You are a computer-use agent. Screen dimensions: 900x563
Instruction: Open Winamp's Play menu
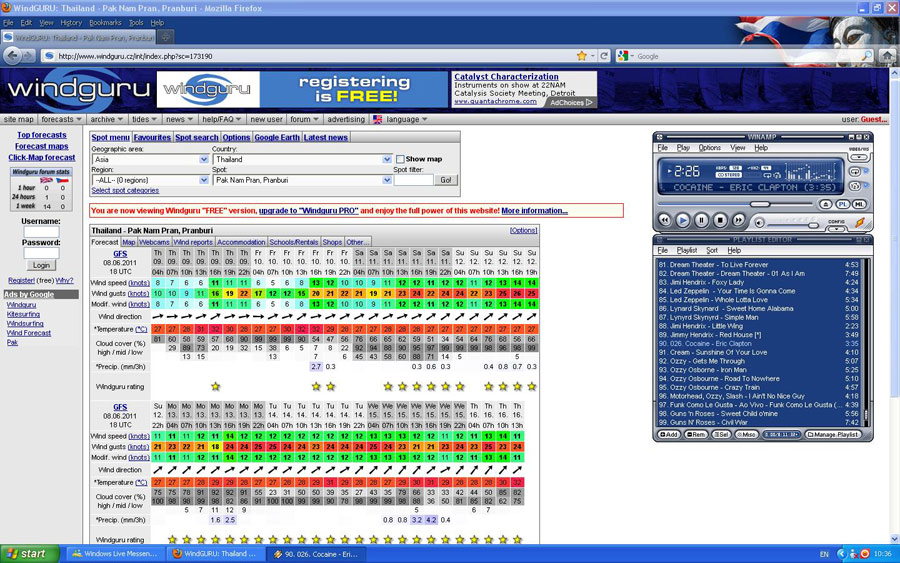point(683,147)
